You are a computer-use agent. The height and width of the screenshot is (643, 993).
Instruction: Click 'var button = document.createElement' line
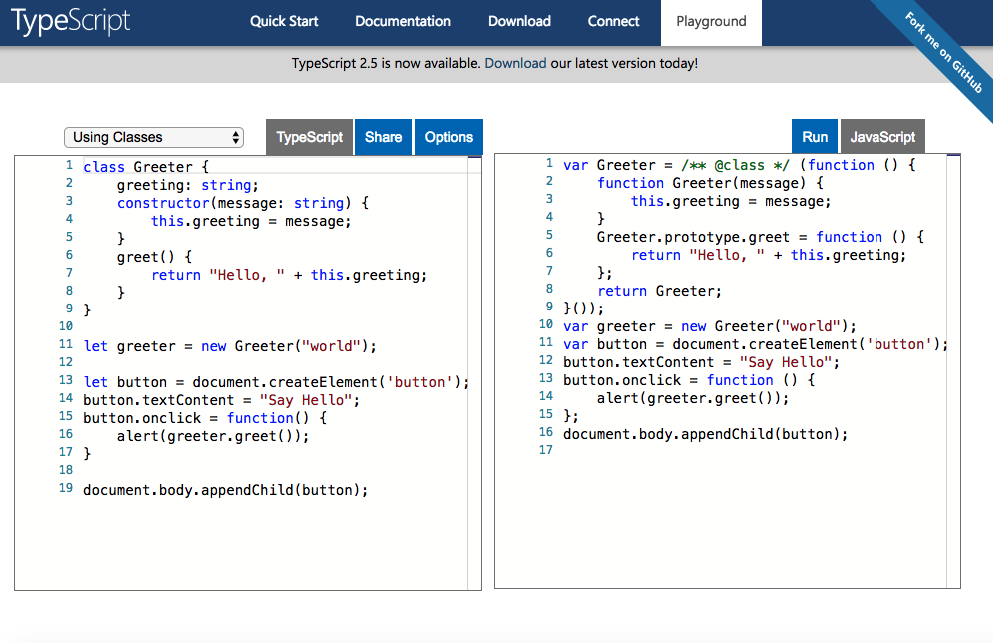click(x=756, y=344)
